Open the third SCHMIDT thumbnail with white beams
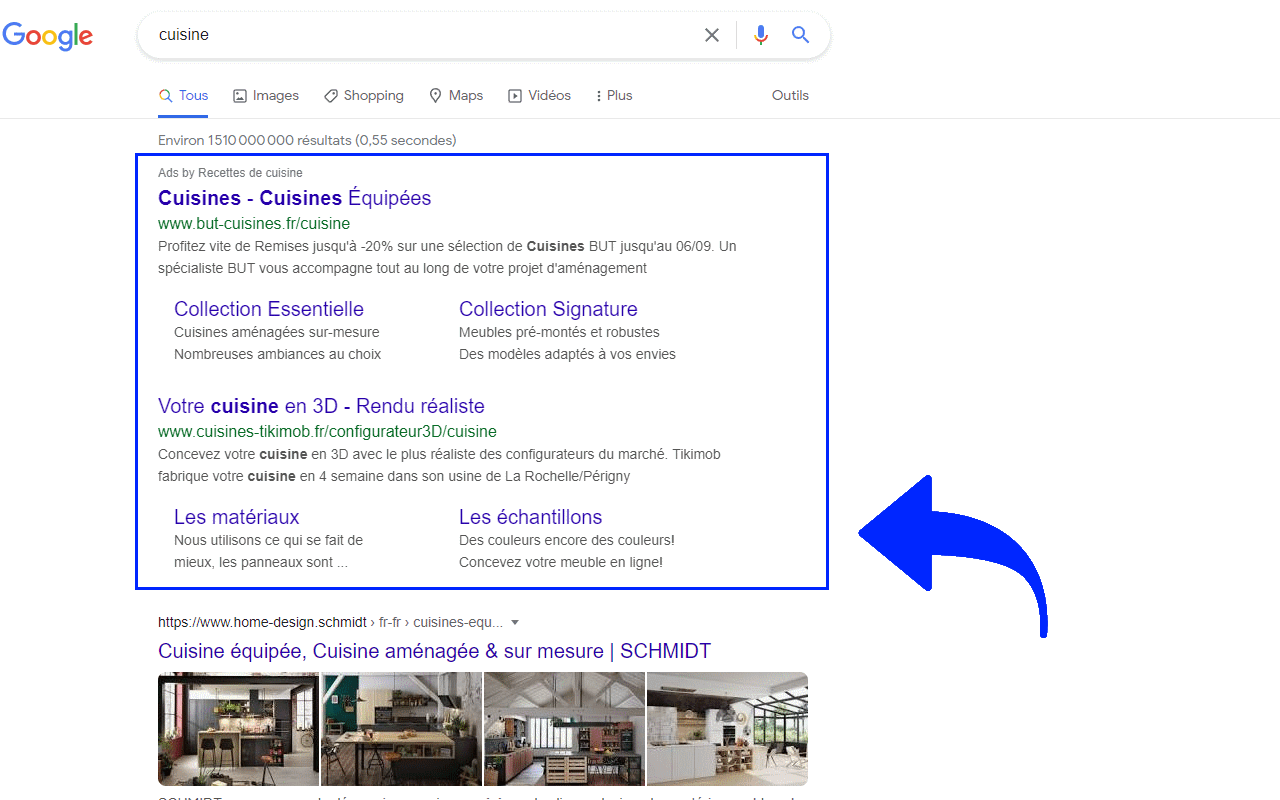 (x=564, y=729)
